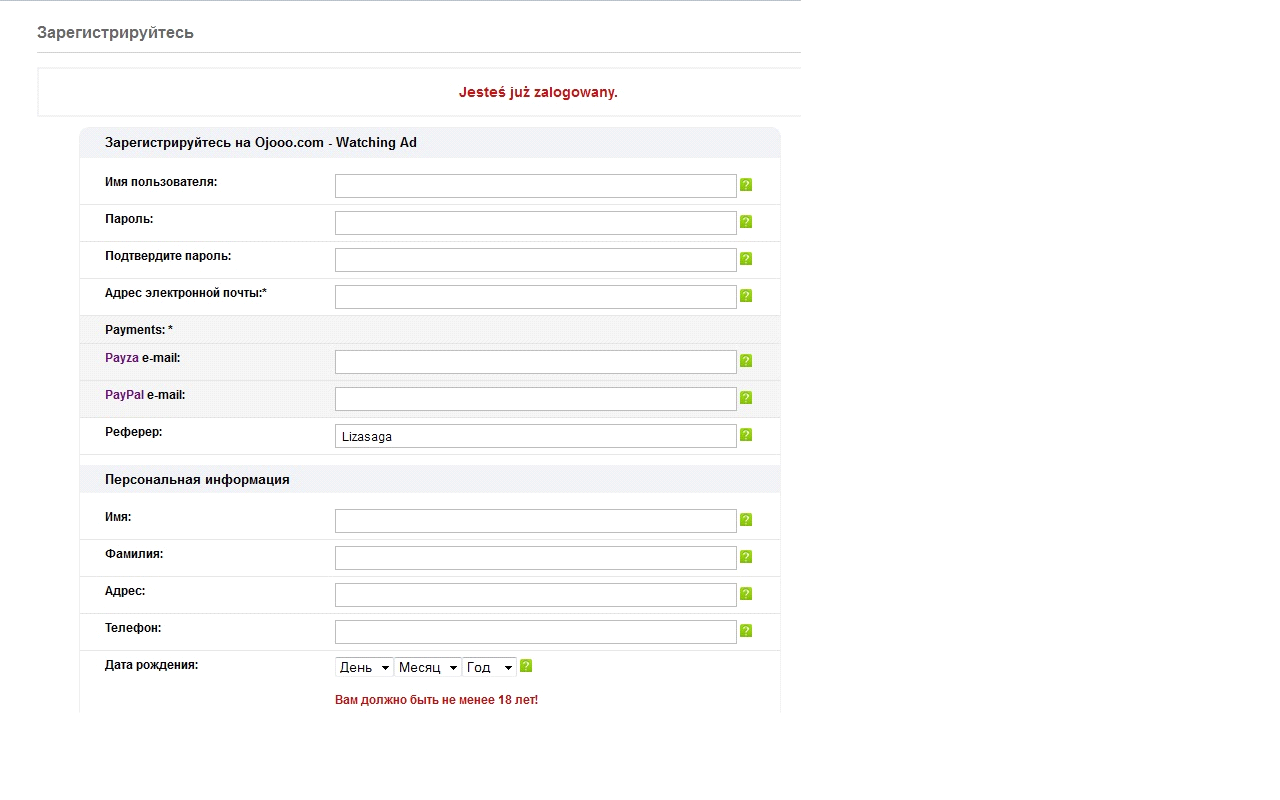Focus the Адрес input field under personal info
The width and height of the screenshot is (1280, 800).
[x=536, y=595]
